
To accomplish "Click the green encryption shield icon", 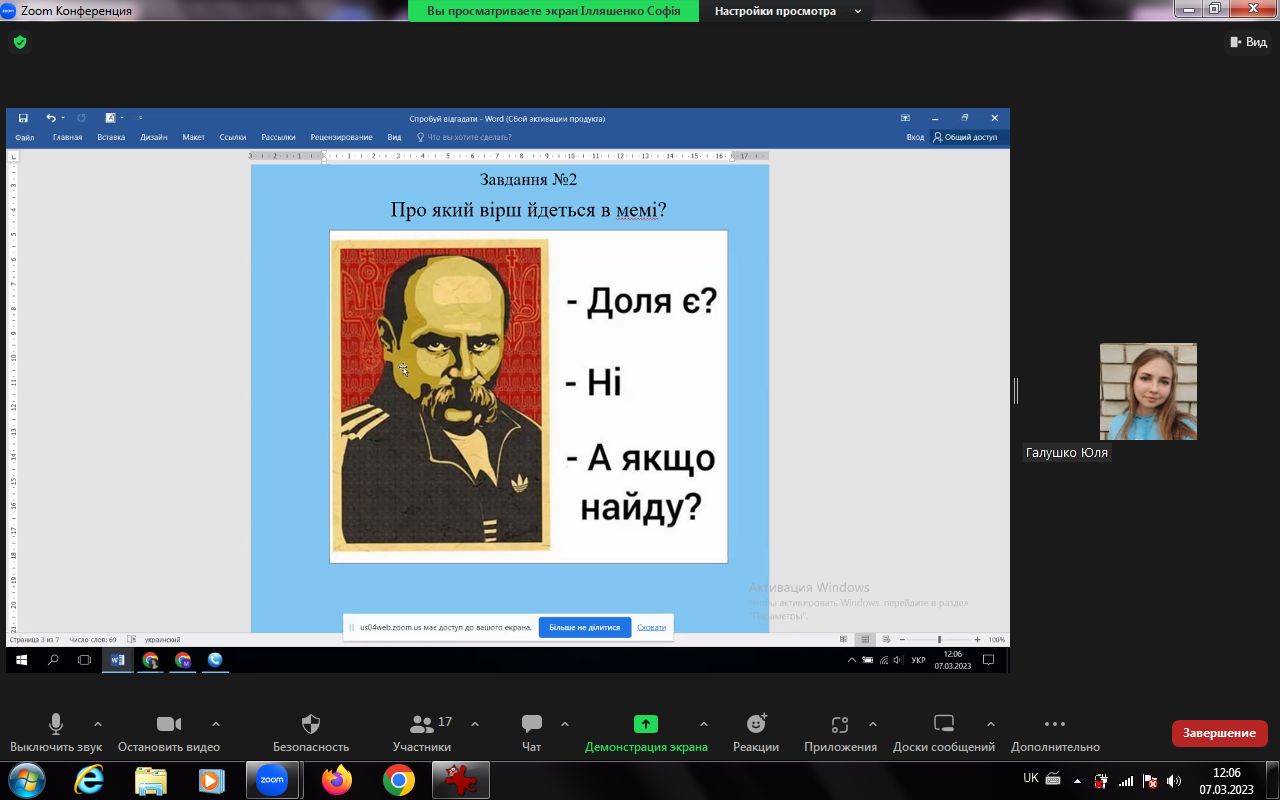I will 20,42.
